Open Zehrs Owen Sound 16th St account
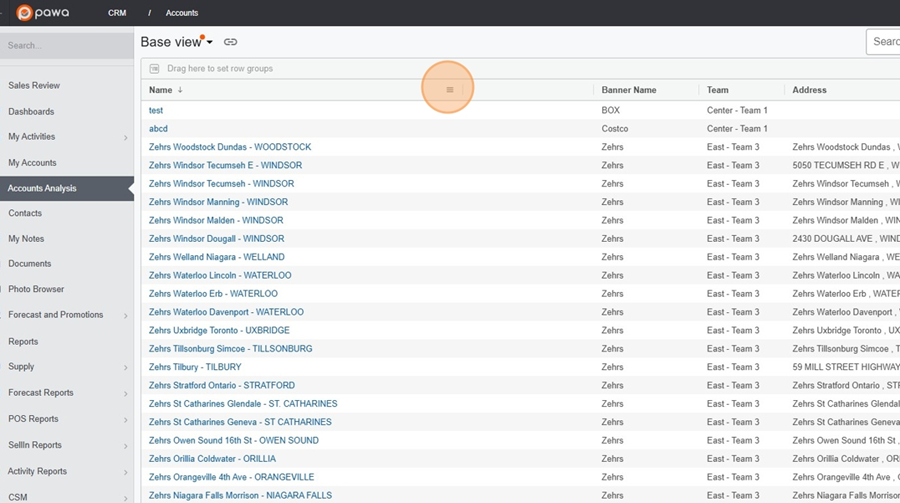The height and width of the screenshot is (503, 900). point(234,440)
